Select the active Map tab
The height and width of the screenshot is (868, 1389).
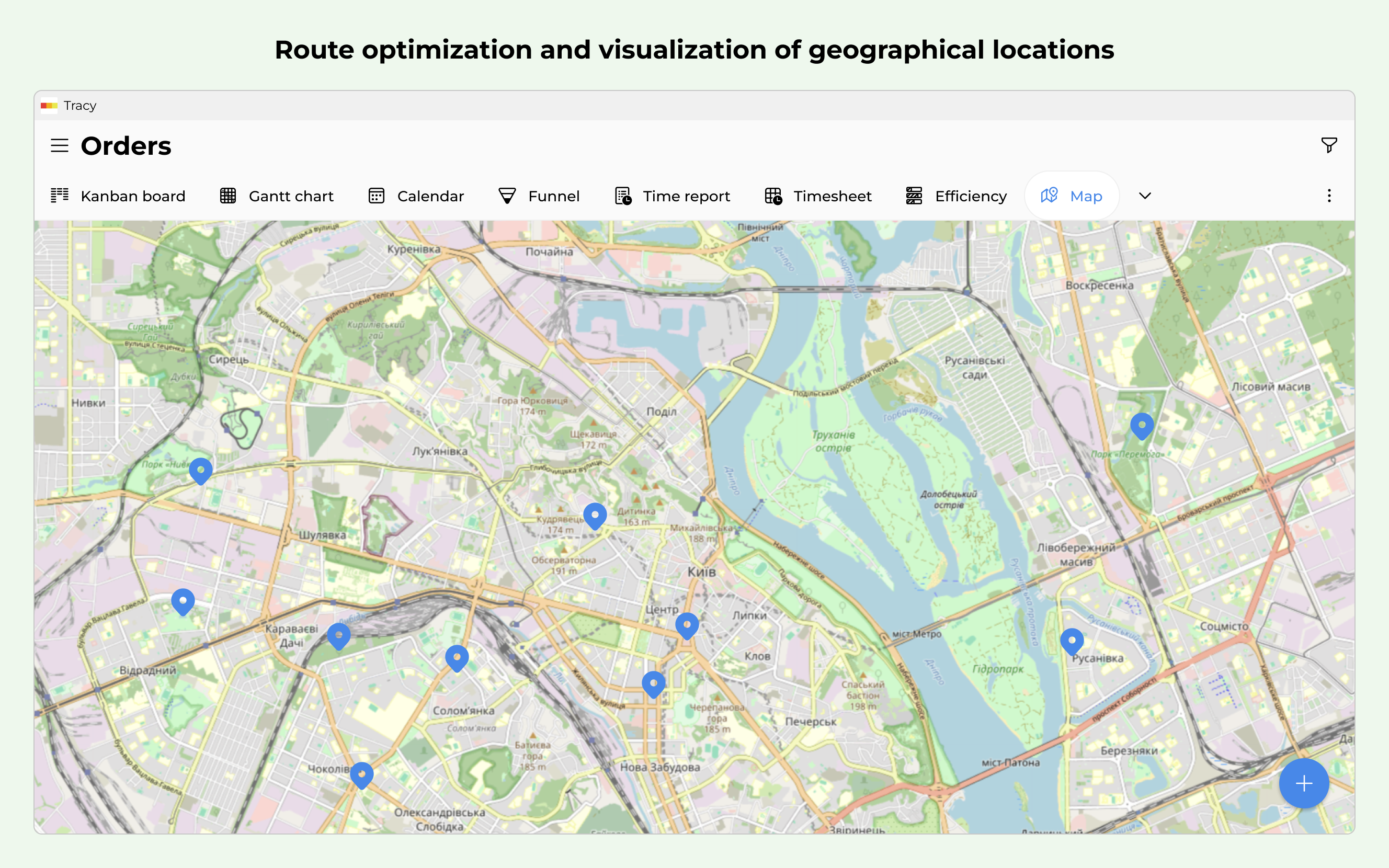pyautogui.click(x=1071, y=196)
